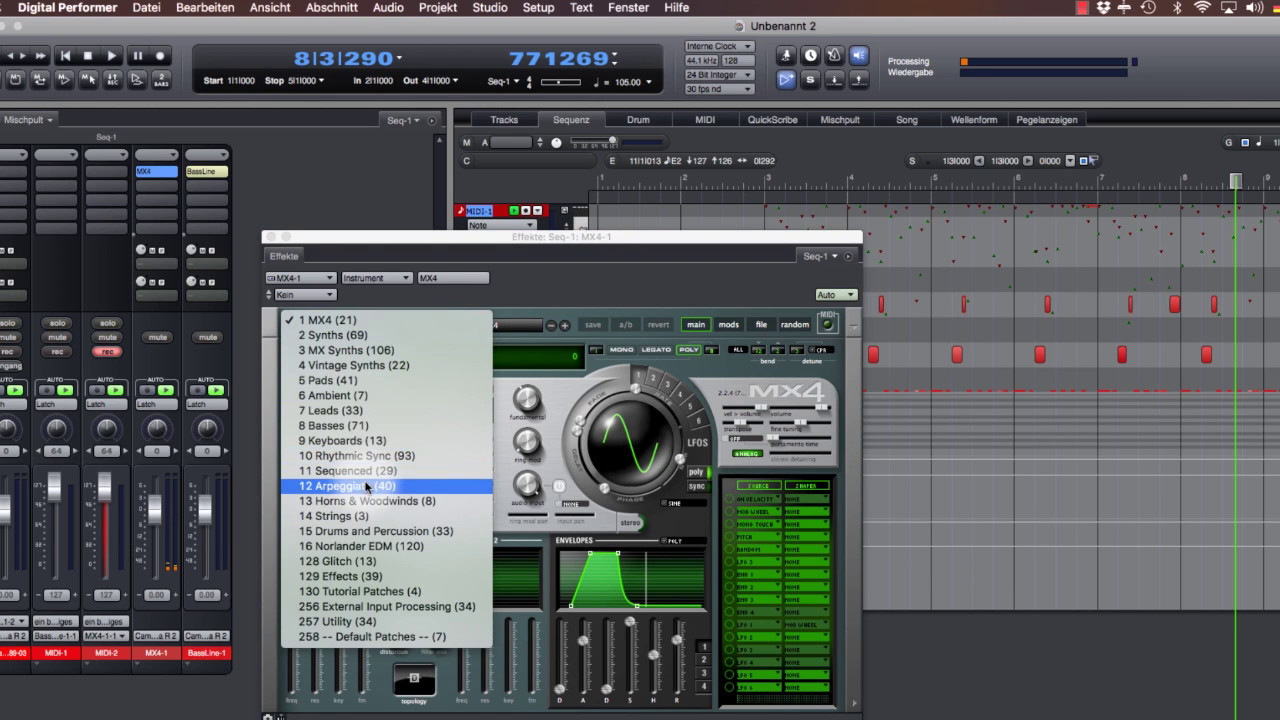Click the playhead marker on the timeline ruler
Screen dimensions: 1280x720
1236,181
